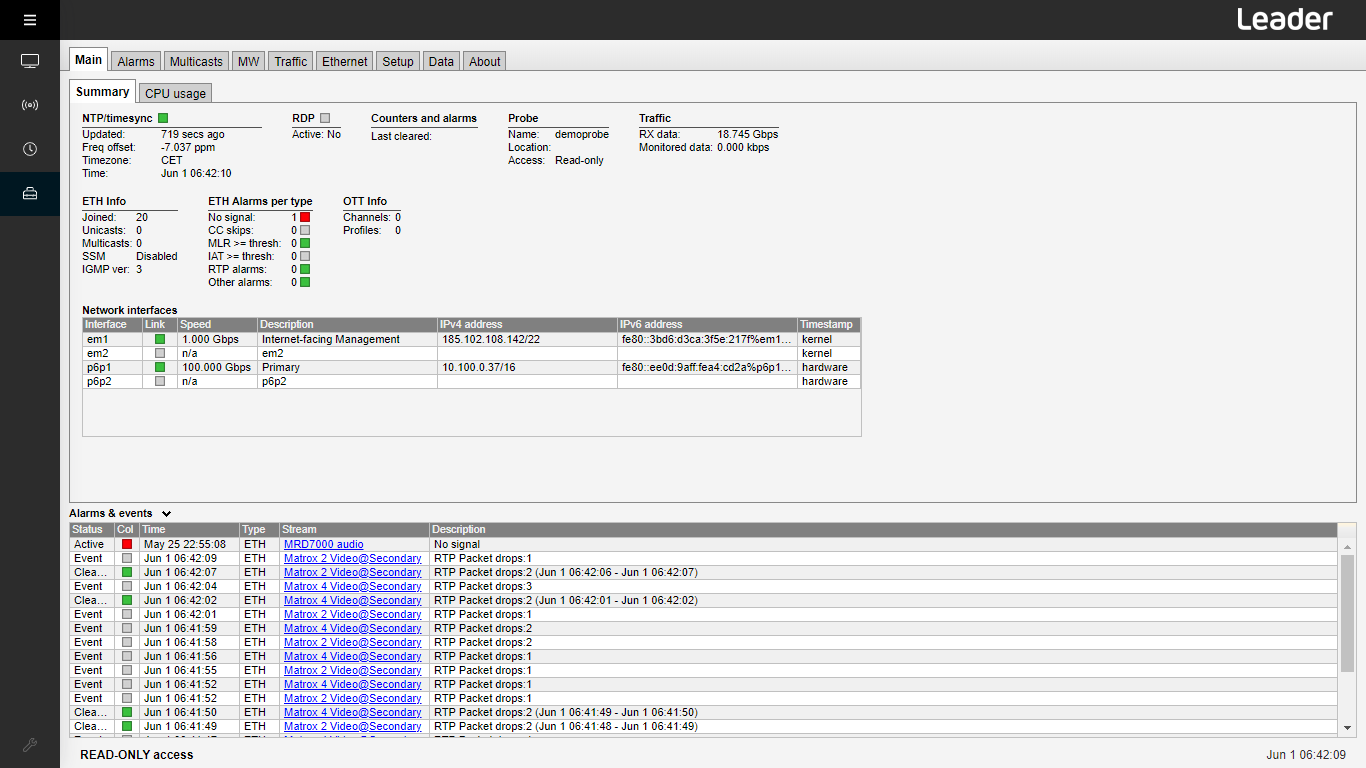
Task: Click the READ-ONLY access status text
Action: 137,755
